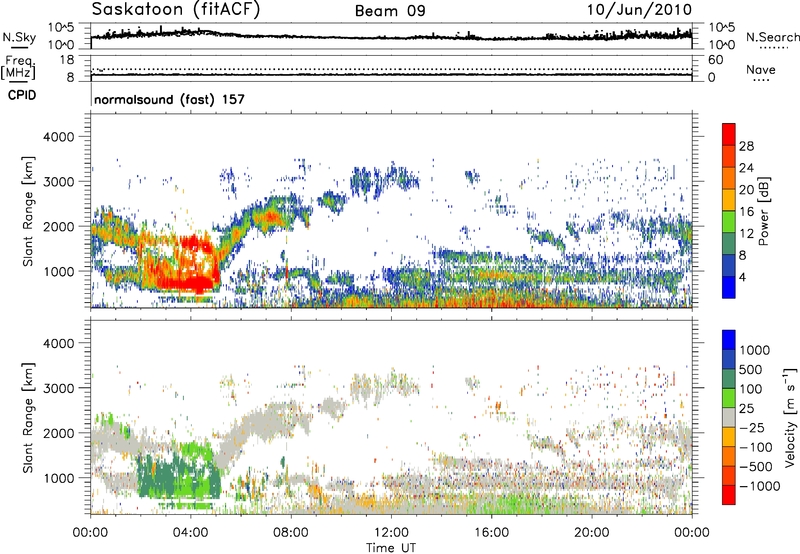
Task: Pick the yellow Velocity segment between -25 and -100
Action: coord(729,437)
